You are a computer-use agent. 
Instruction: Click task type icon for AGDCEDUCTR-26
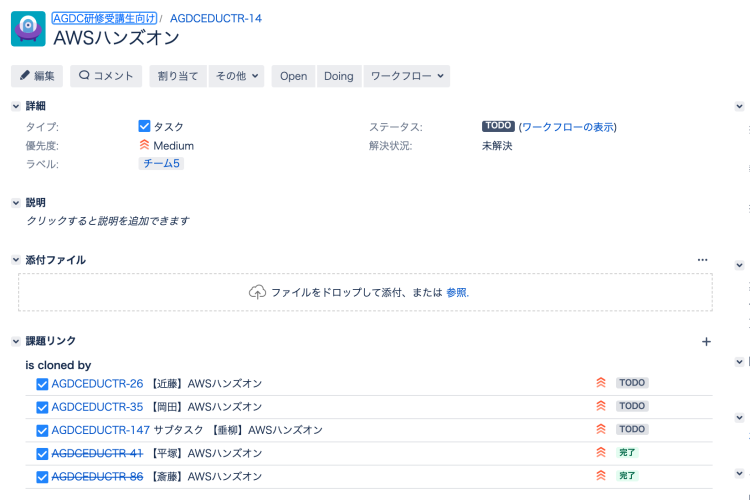point(42,384)
